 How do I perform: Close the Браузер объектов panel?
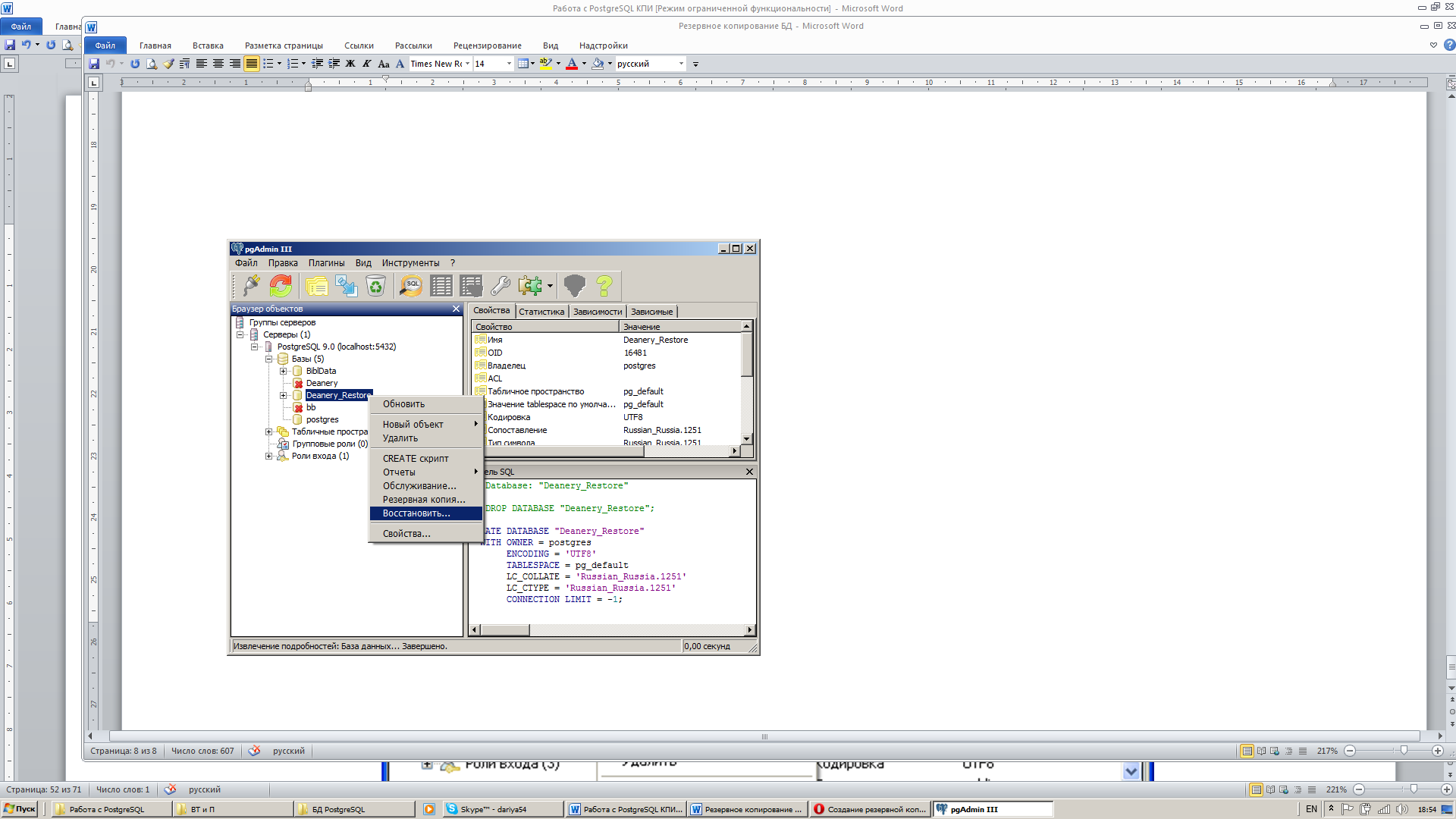tap(456, 309)
